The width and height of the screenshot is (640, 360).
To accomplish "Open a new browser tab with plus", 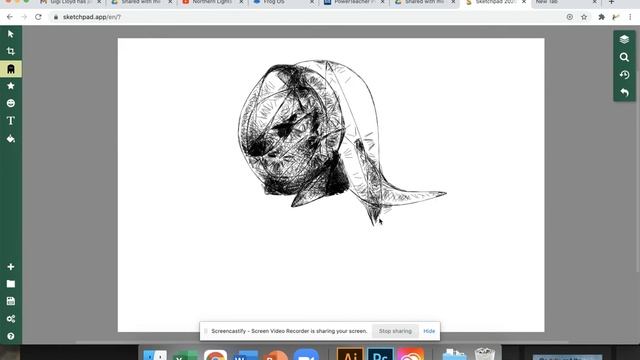I will (611, 2).
